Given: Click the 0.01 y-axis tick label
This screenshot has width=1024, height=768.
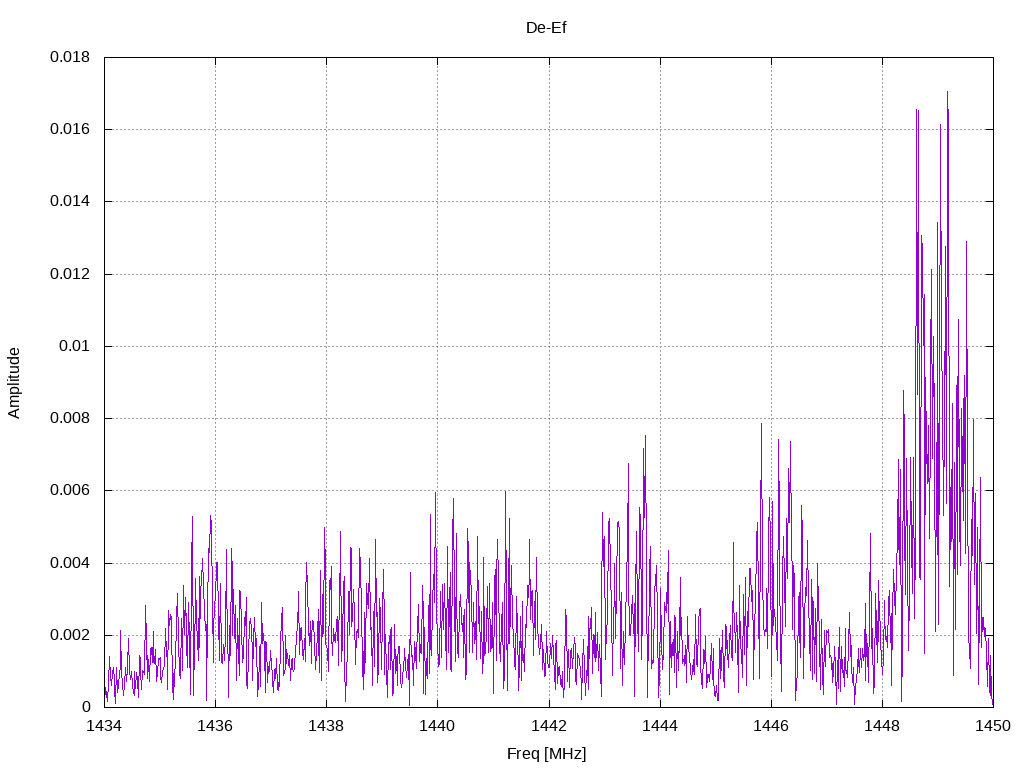Looking at the screenshot, I should [74, 346].
